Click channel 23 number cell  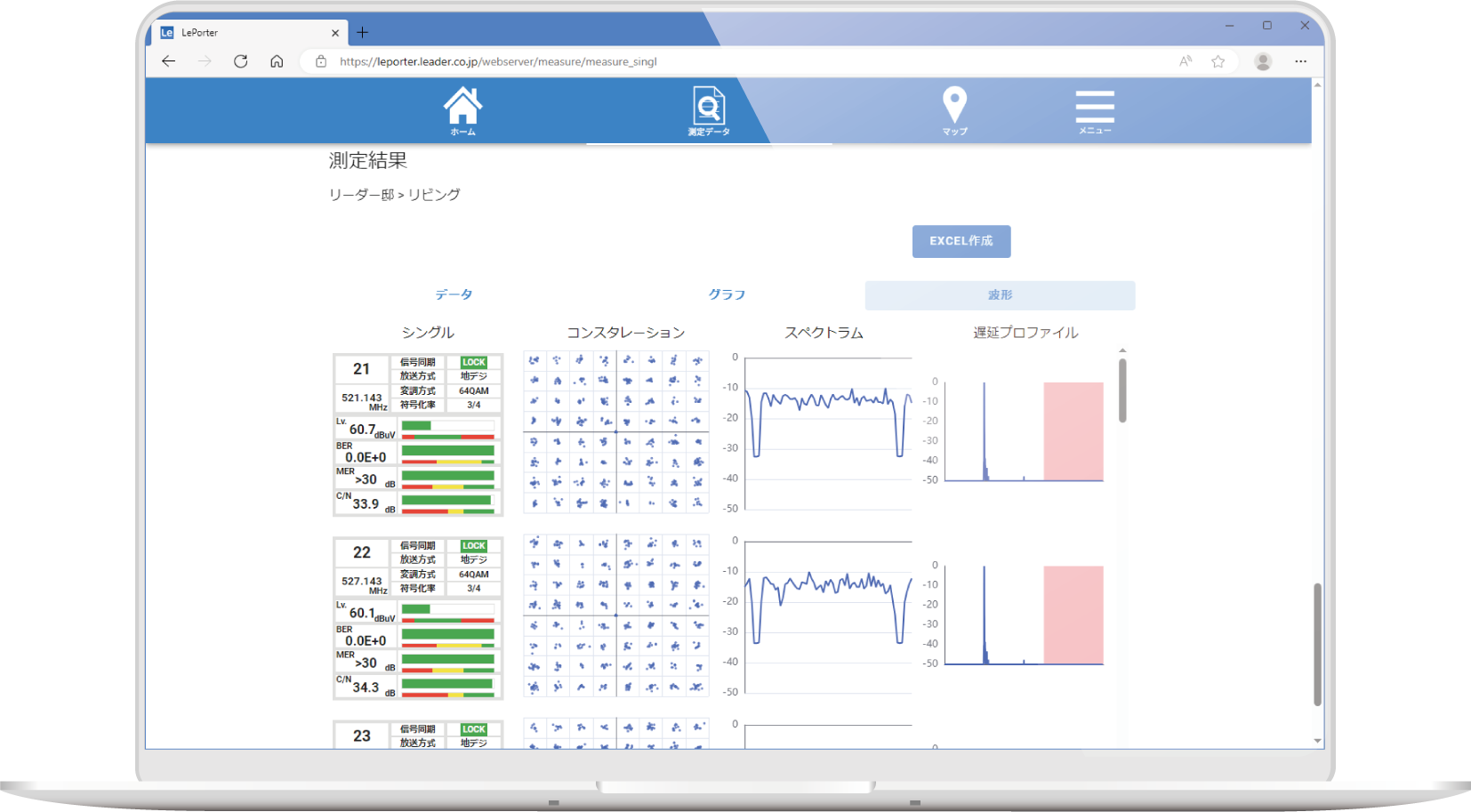[361, 736]
